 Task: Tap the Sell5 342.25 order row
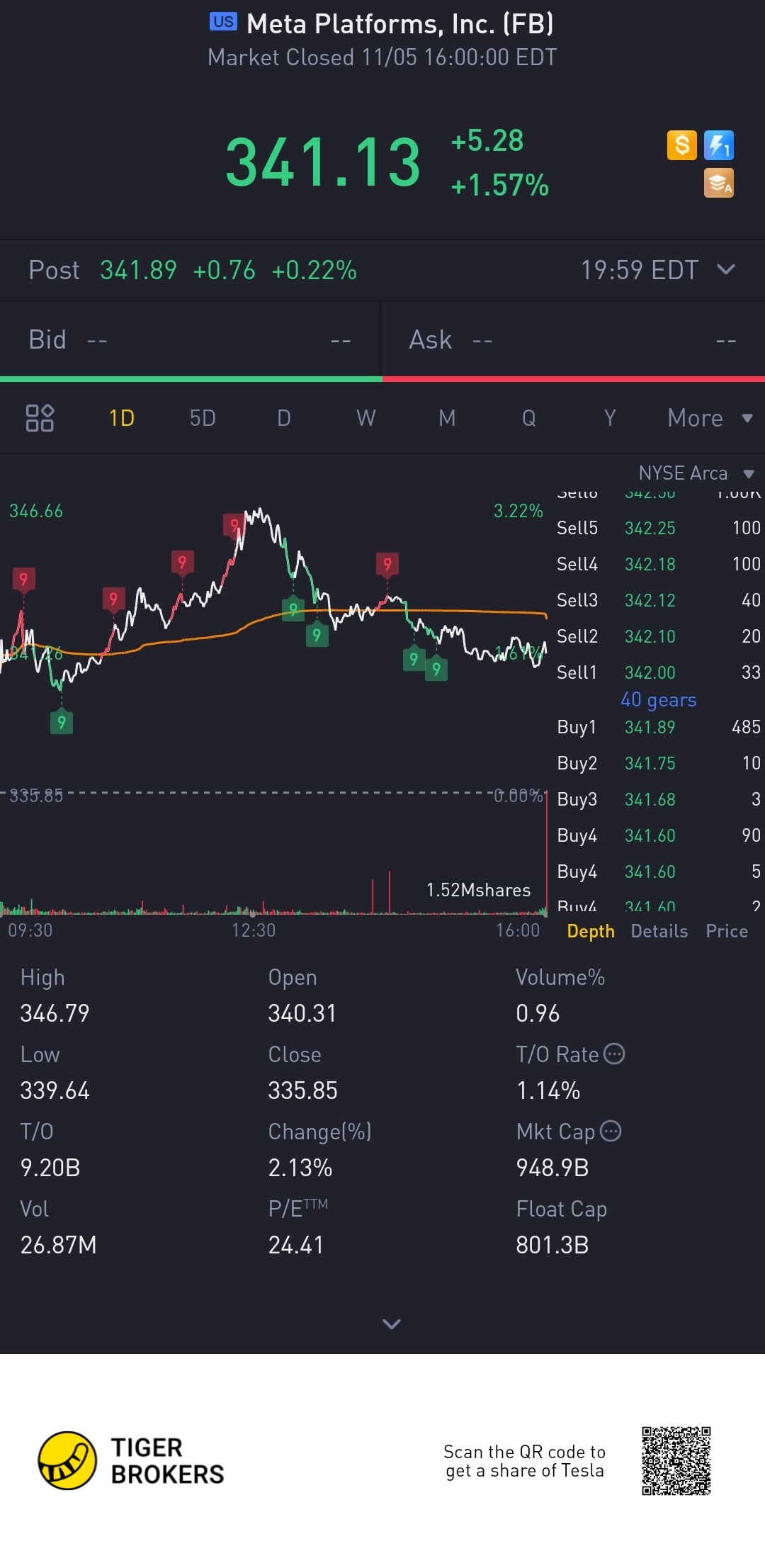[x=659, y=528]
